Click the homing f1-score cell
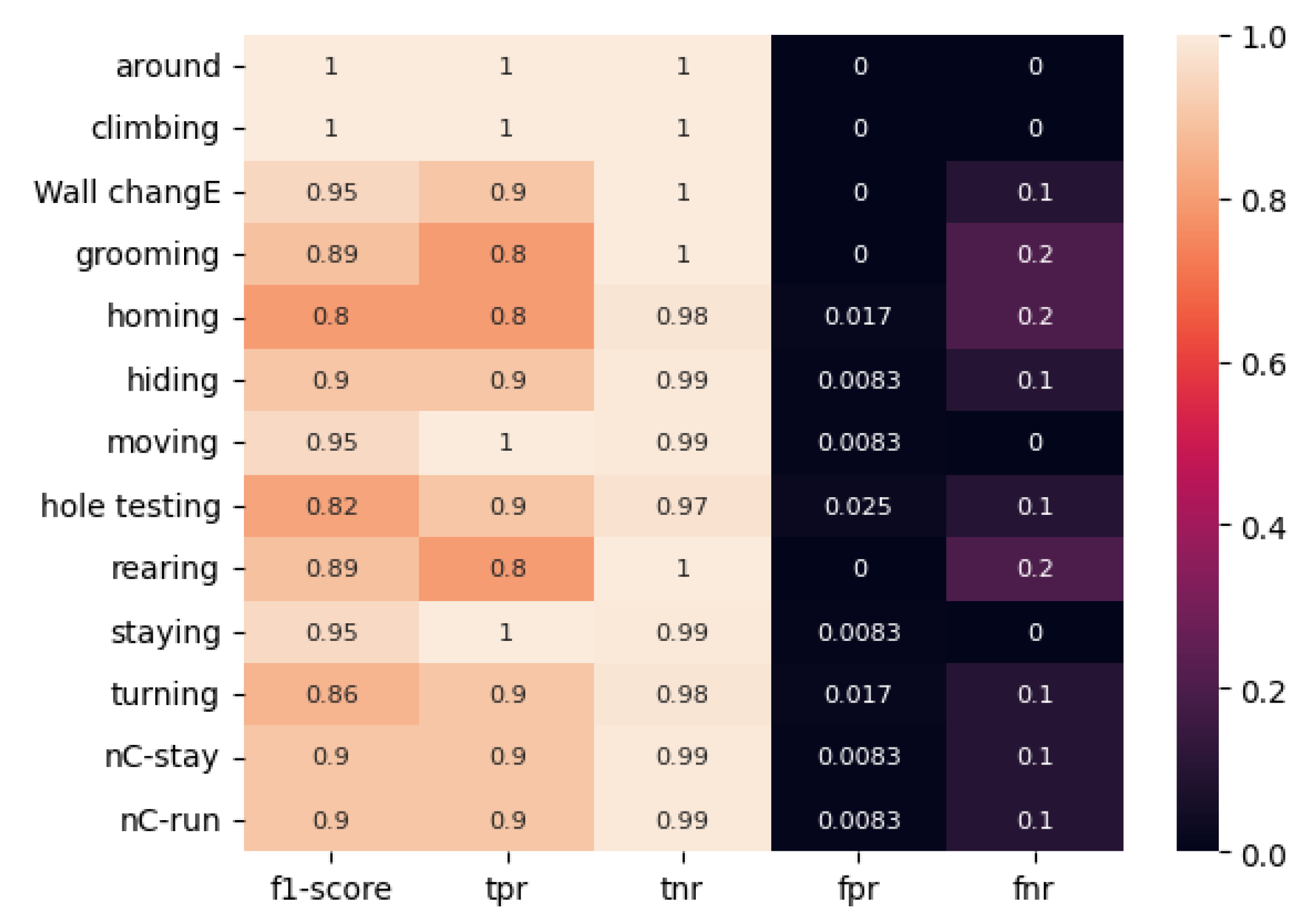This screenshot has width=1316, height=921. click(x=331, y=316)
